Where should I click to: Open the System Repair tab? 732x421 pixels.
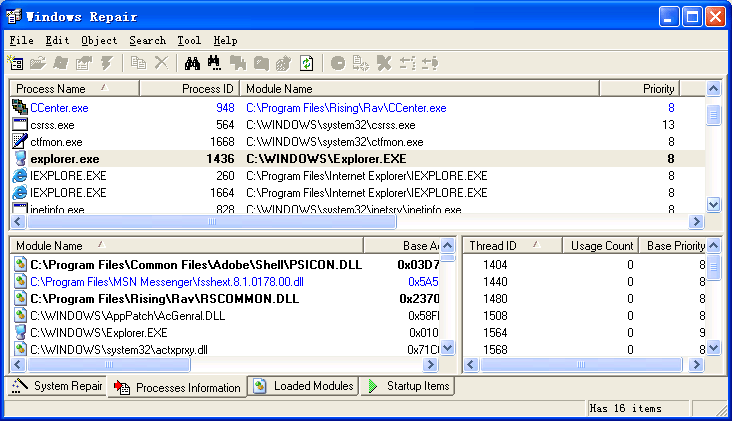point(58,386)
